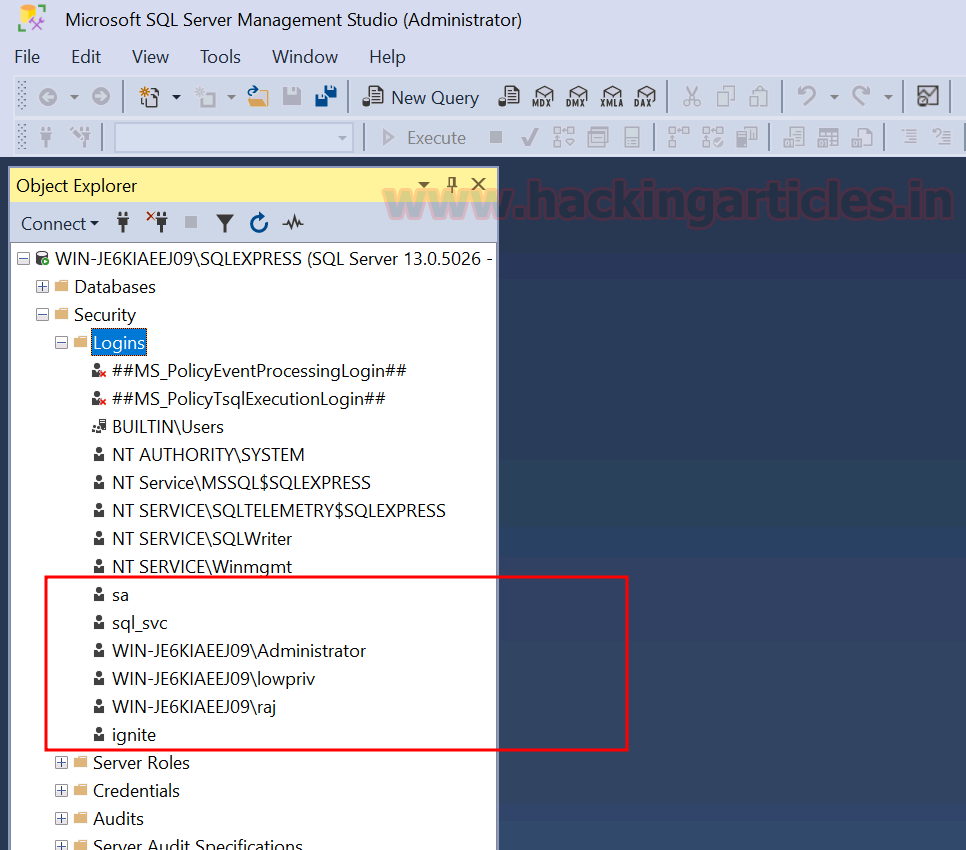The image size is (966, 850).
Task: Click the Copy icon
Action: (x=726, y=97)
